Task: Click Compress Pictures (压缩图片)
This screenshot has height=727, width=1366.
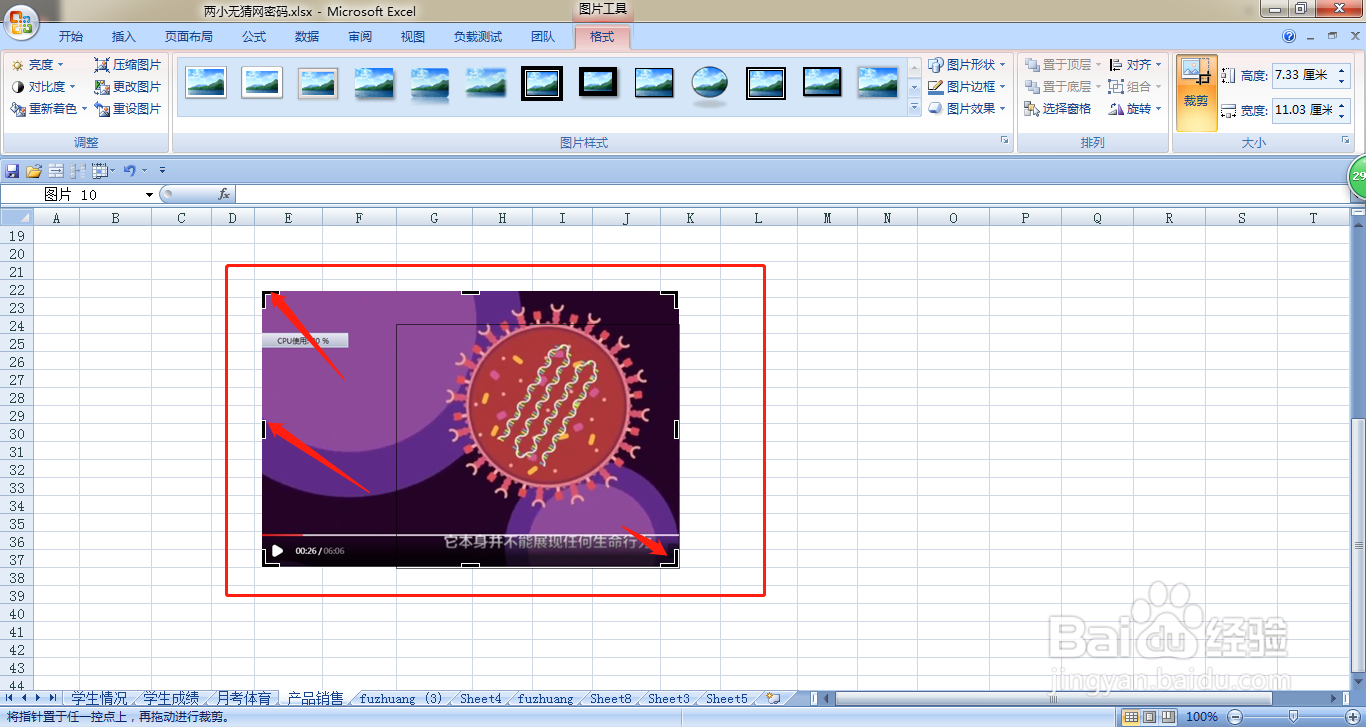Action: click(127, 64)
